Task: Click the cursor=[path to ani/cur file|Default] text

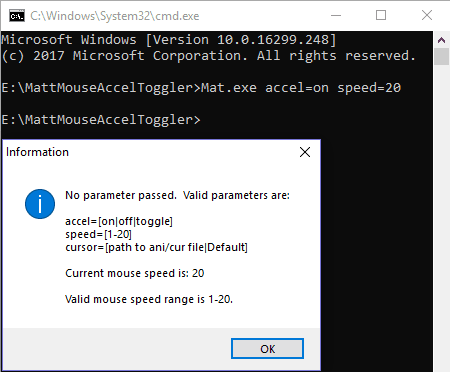Action: click(156, 247)
